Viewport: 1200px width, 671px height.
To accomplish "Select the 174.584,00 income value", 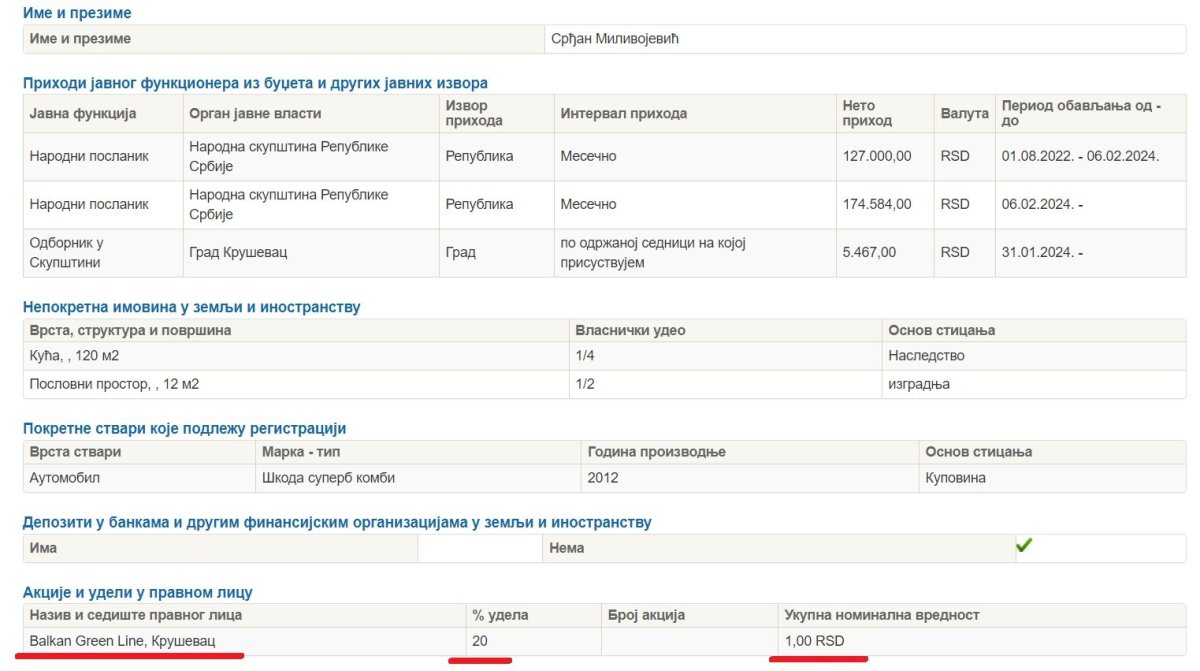I will (877, 204).
